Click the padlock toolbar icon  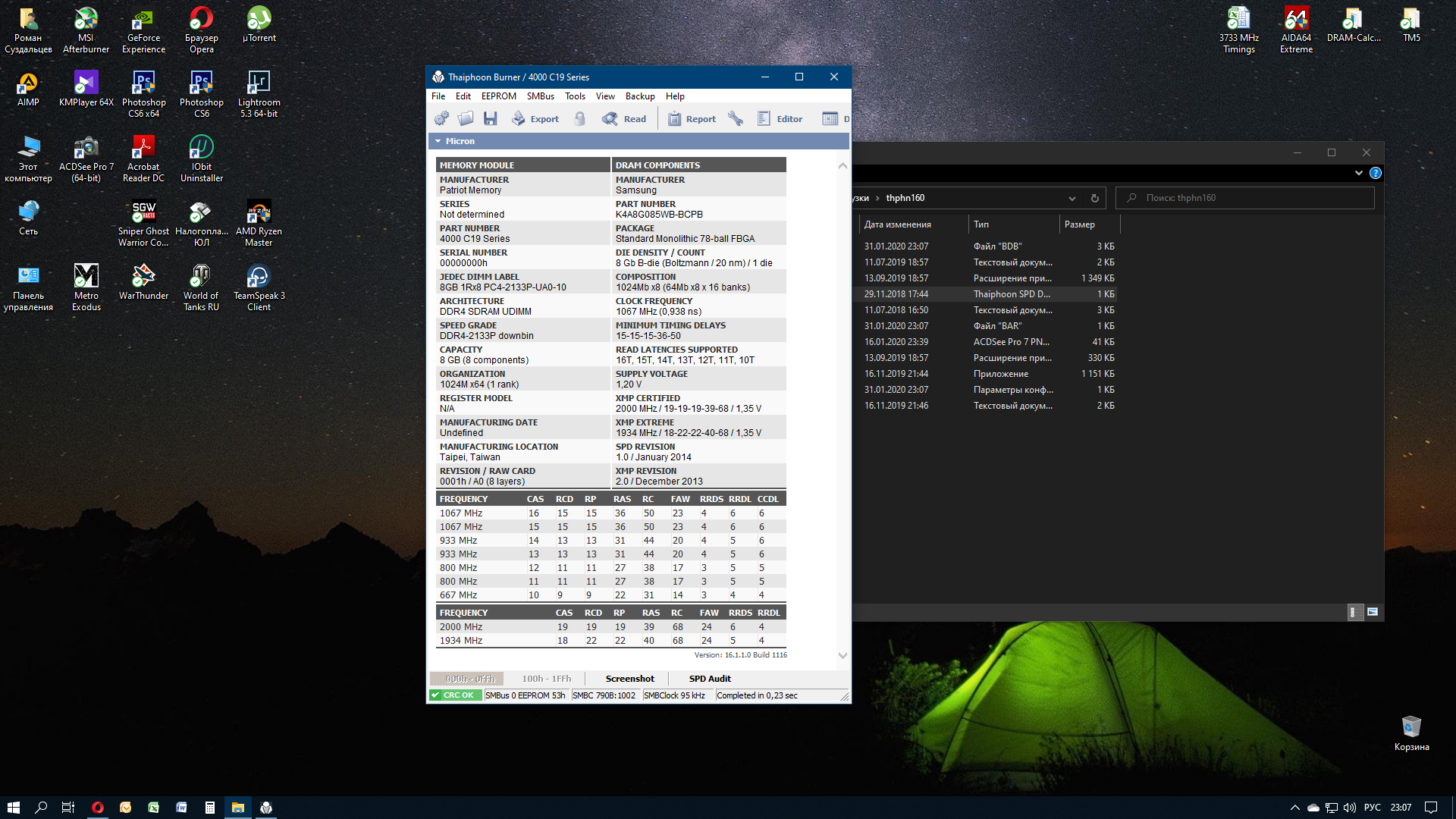coord(580,118)
